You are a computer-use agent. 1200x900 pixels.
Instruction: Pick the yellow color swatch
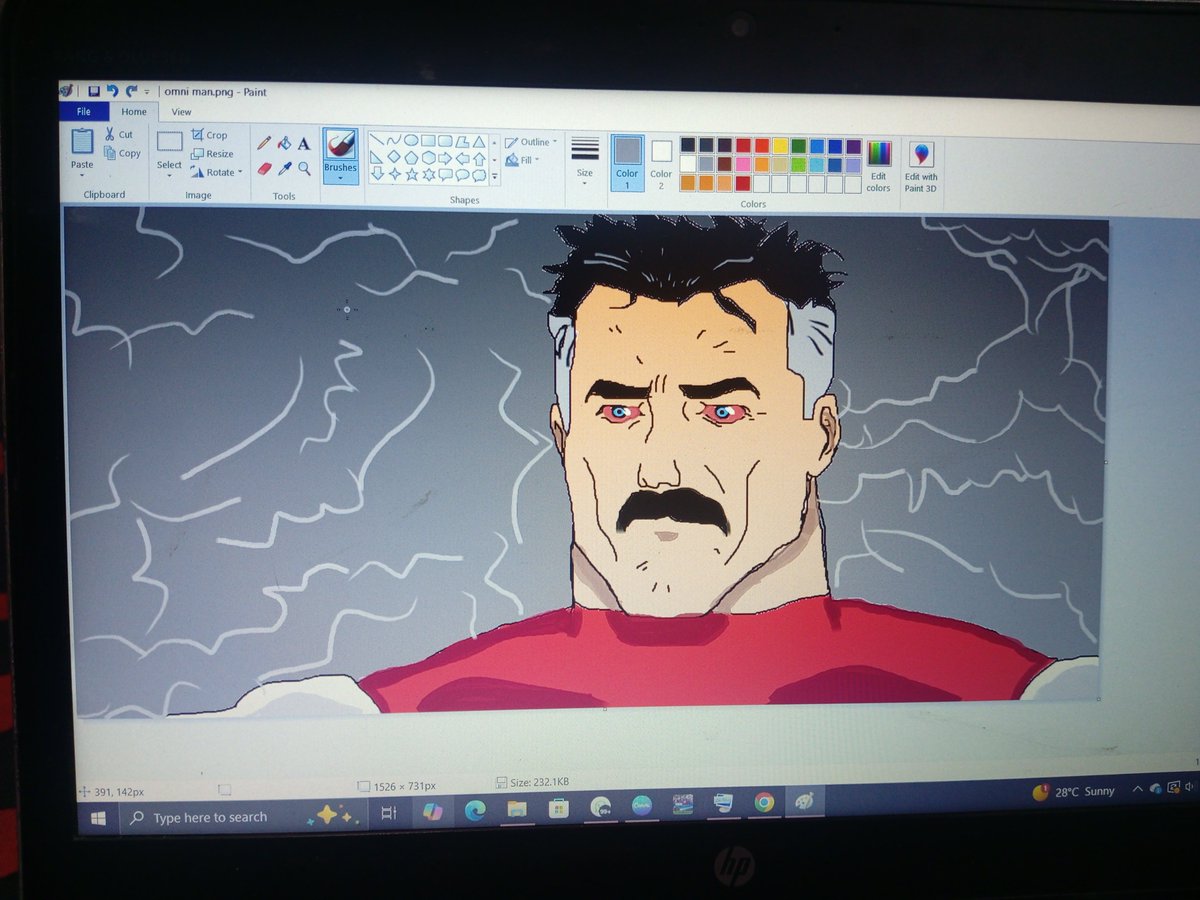(x=780, y=145)
